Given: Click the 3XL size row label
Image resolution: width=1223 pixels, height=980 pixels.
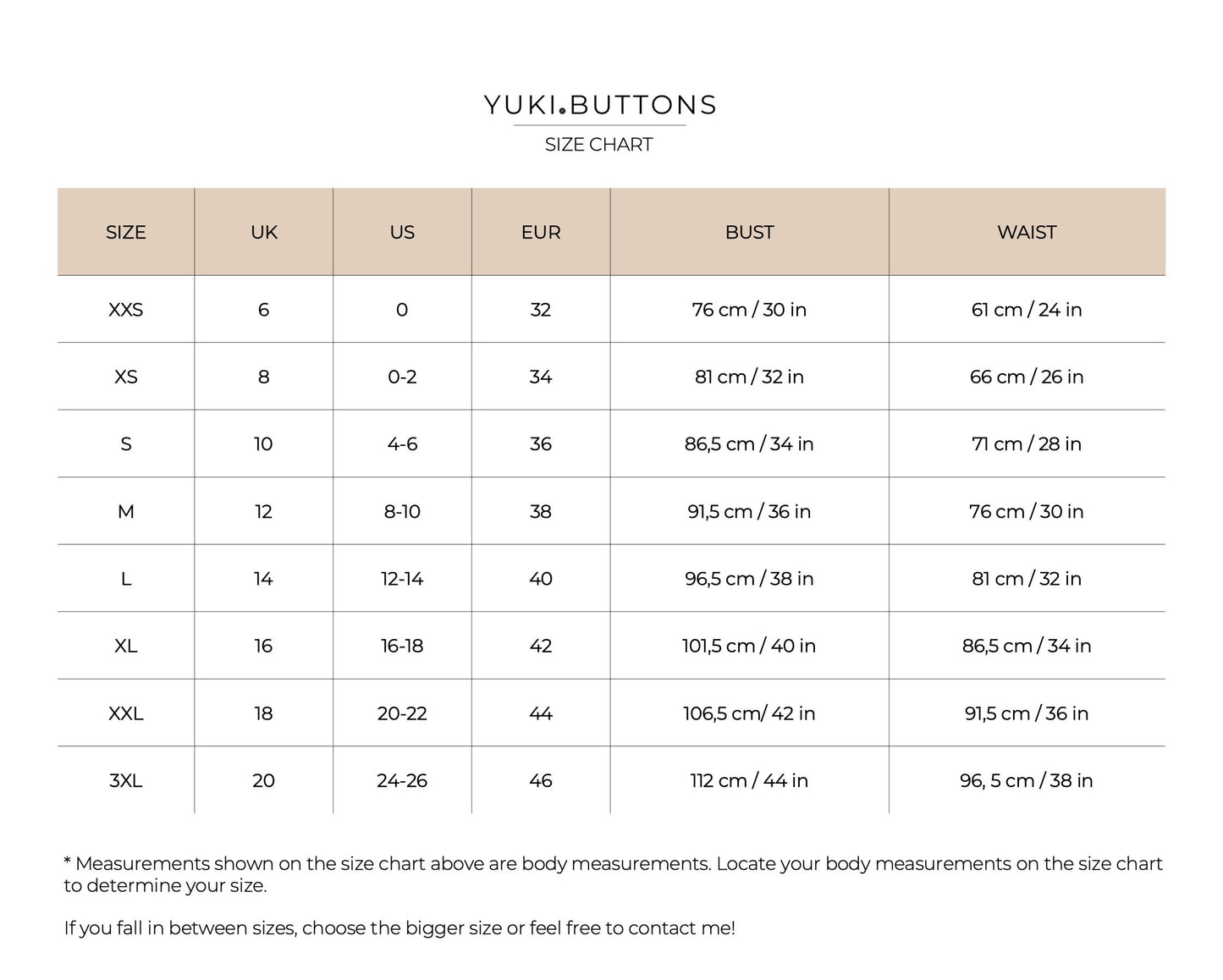Looking at the screenshot, I should [125, 780].
